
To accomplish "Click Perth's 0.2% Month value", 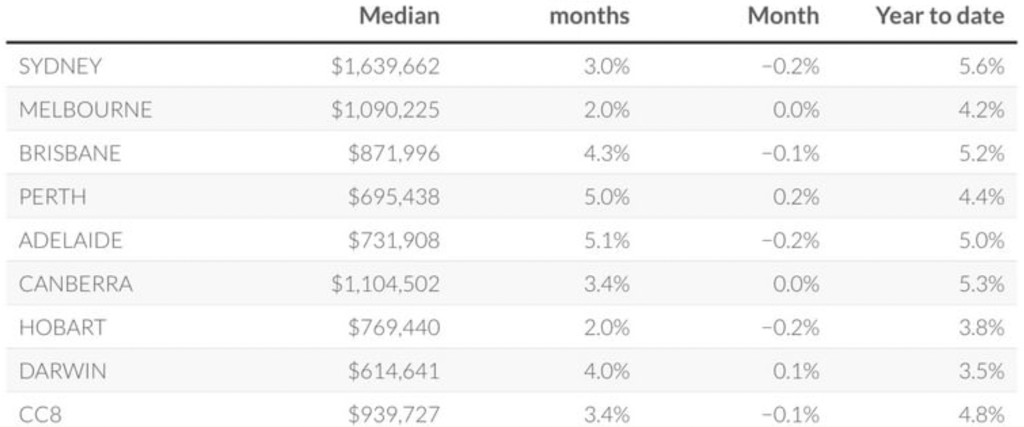I will click(x=796, y=197).
